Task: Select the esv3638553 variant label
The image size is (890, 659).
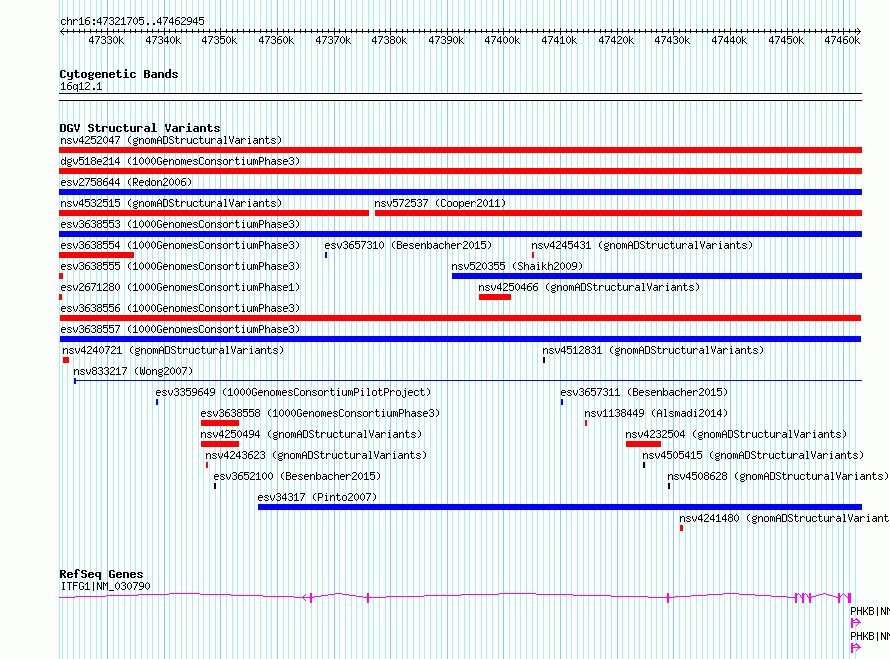Action: [x=180, y=224]
